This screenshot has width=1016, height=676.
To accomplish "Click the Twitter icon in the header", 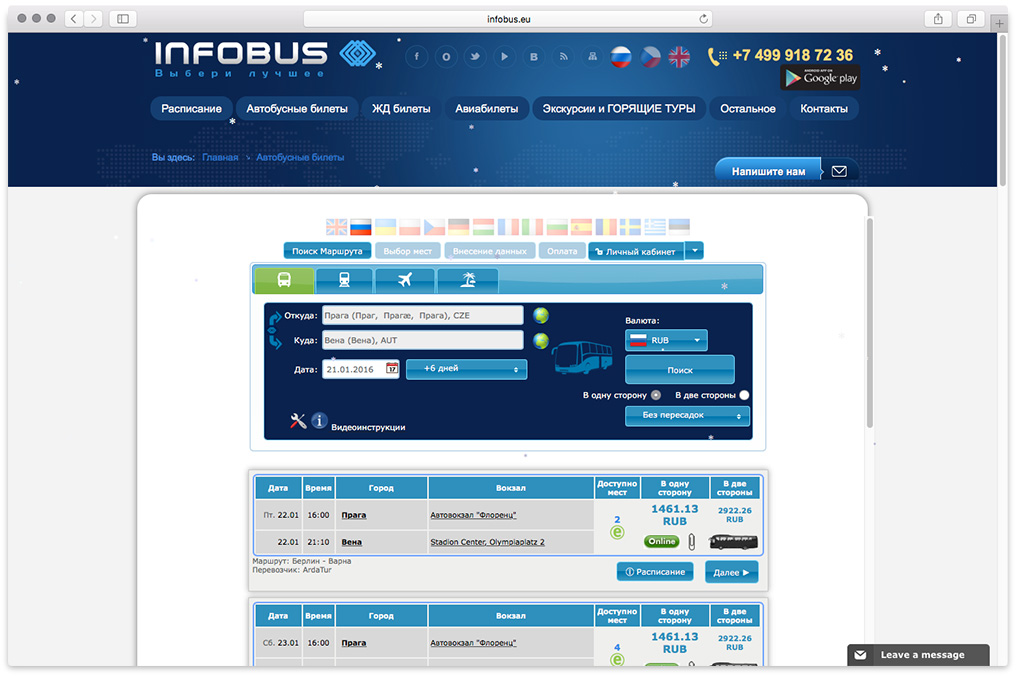I will [x=475, y=57].
